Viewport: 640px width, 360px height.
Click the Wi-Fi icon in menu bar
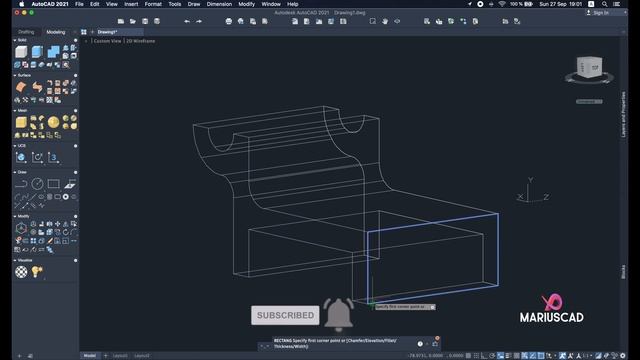pyautogui.click(x=502, y=4)
